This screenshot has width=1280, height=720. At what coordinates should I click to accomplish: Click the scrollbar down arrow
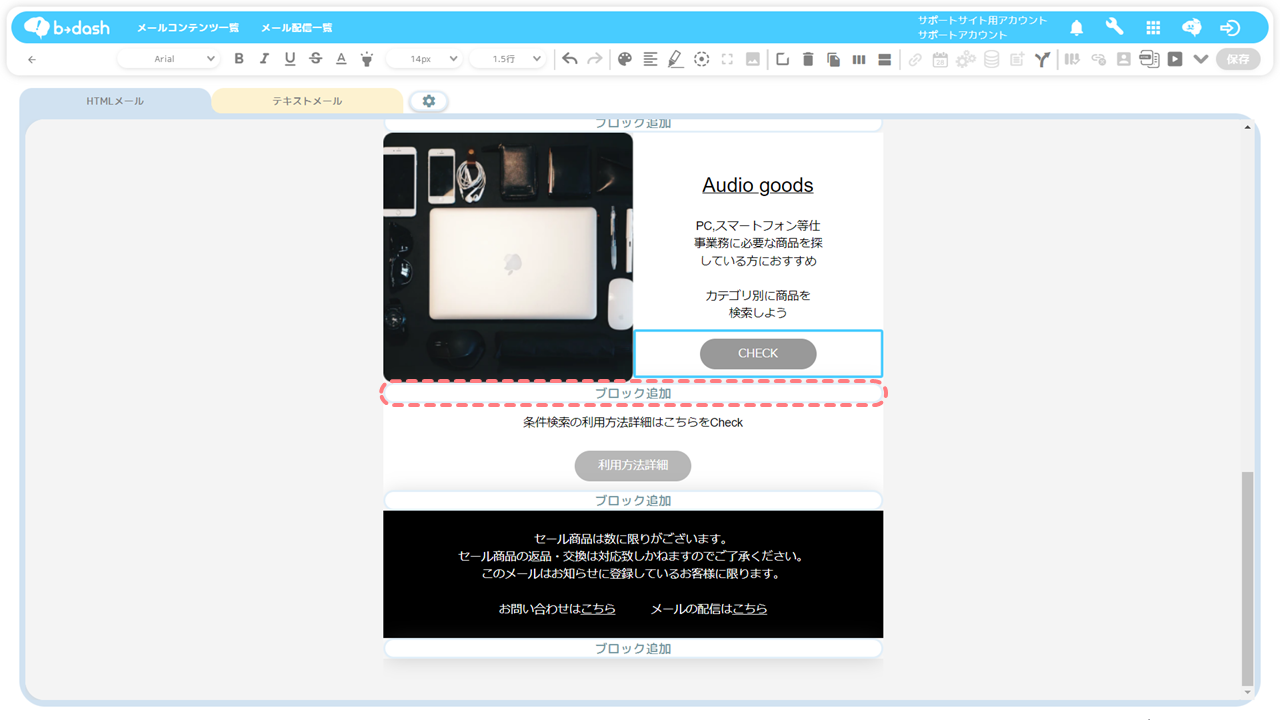click(x=1247, y=692)
